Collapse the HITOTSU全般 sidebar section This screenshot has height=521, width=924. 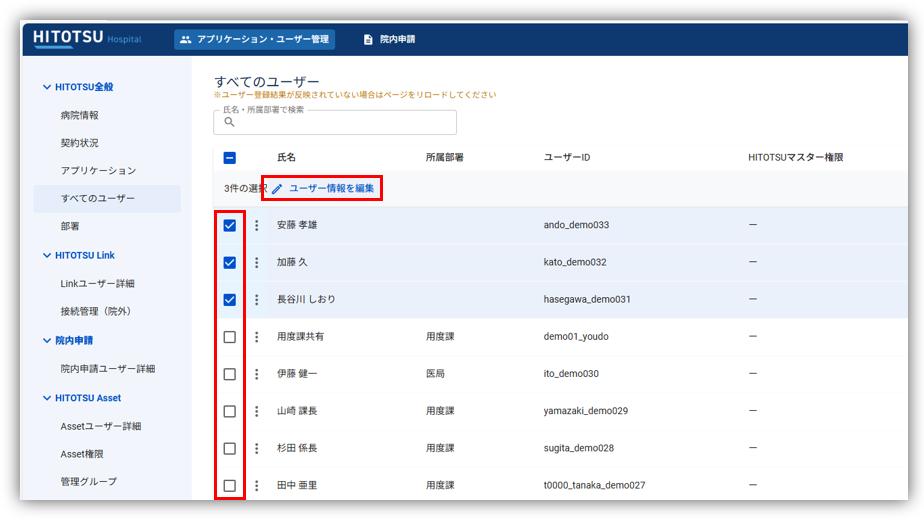(46, 88)
